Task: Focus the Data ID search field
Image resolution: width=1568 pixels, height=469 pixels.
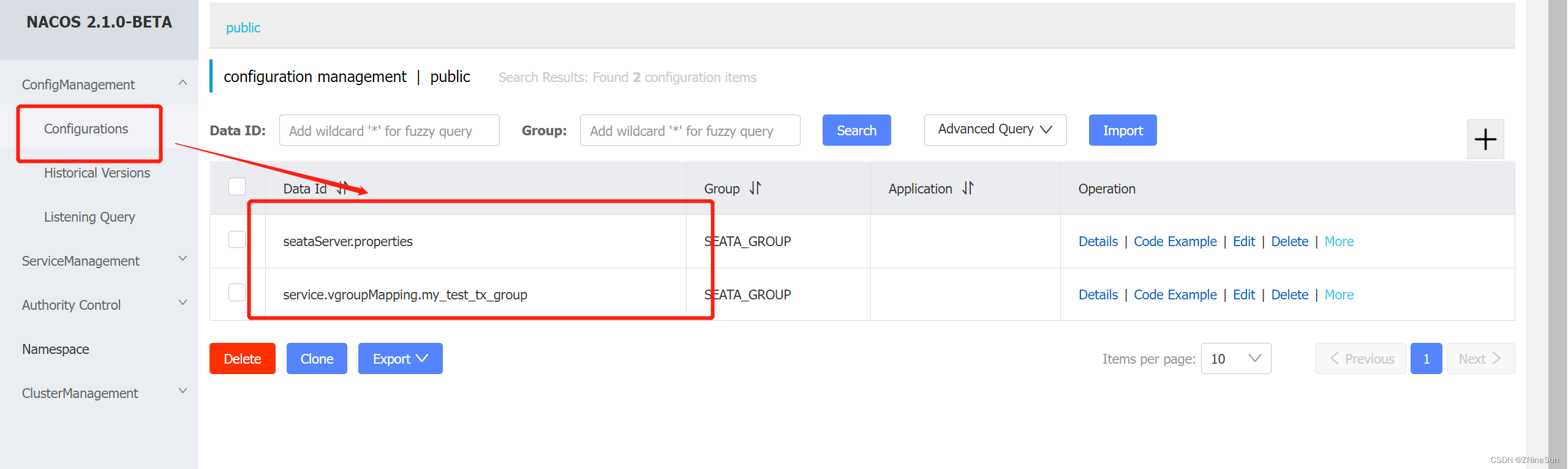Action: [x=390, y=130]
